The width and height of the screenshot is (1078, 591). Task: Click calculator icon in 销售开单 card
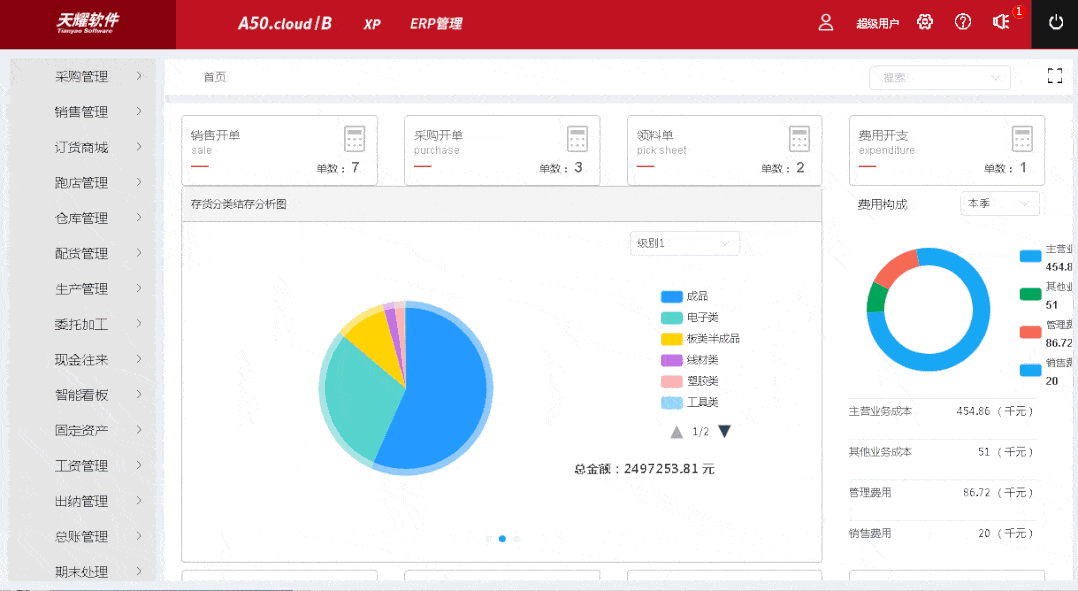355,139
